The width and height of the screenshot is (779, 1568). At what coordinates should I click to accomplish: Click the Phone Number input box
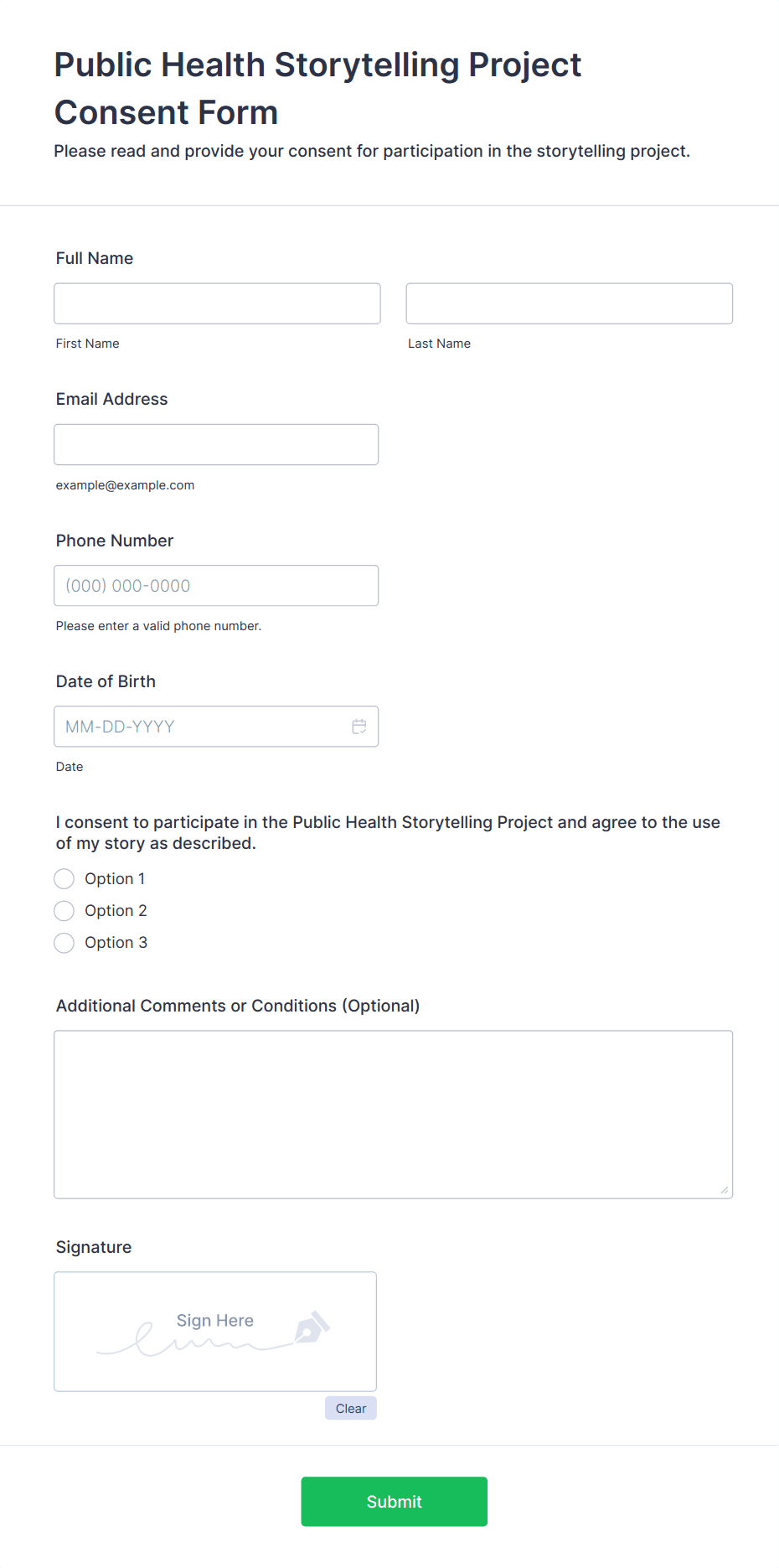tap(216, 586)
